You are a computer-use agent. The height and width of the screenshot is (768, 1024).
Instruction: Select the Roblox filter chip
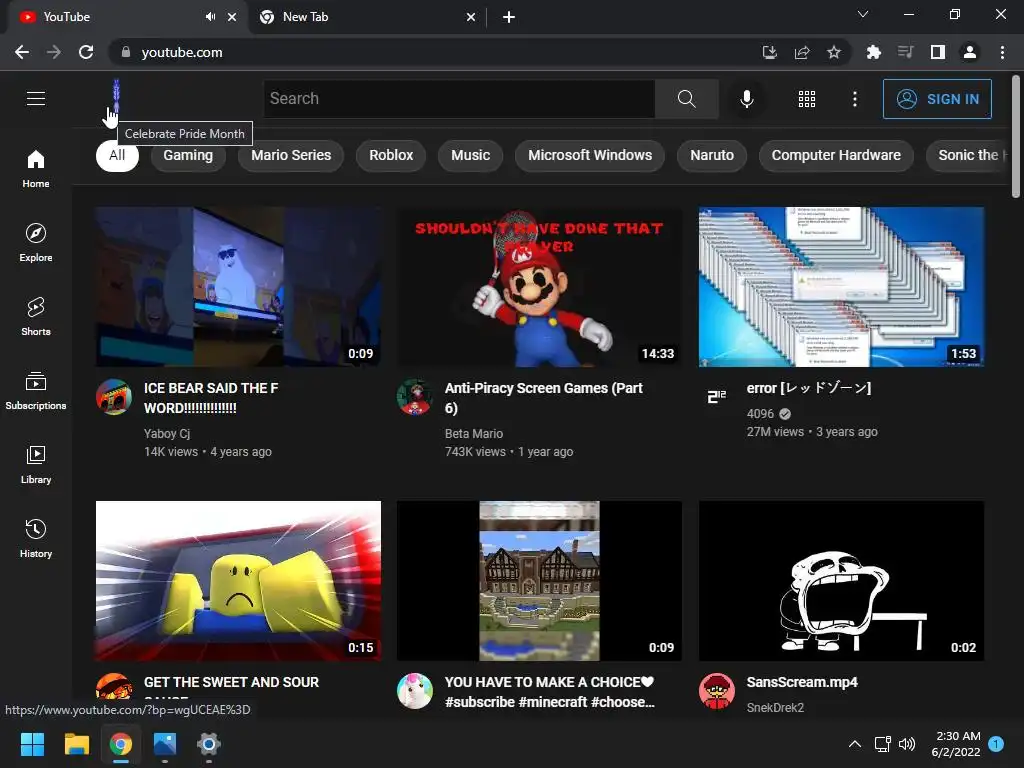point(391,155)
